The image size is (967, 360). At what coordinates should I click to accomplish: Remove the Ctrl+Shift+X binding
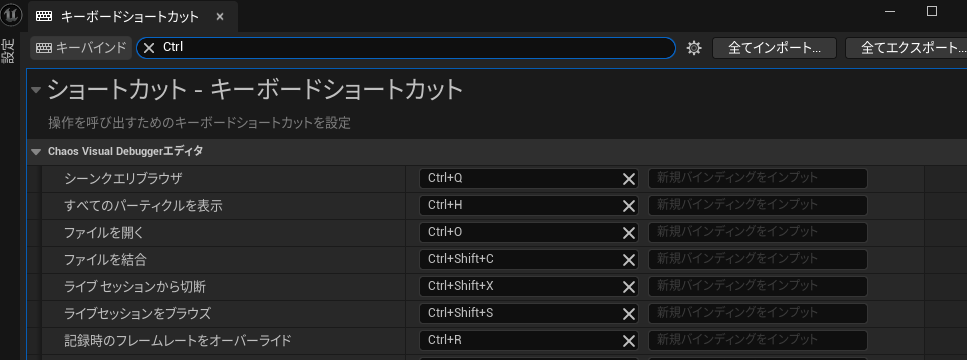click(628, 287)
